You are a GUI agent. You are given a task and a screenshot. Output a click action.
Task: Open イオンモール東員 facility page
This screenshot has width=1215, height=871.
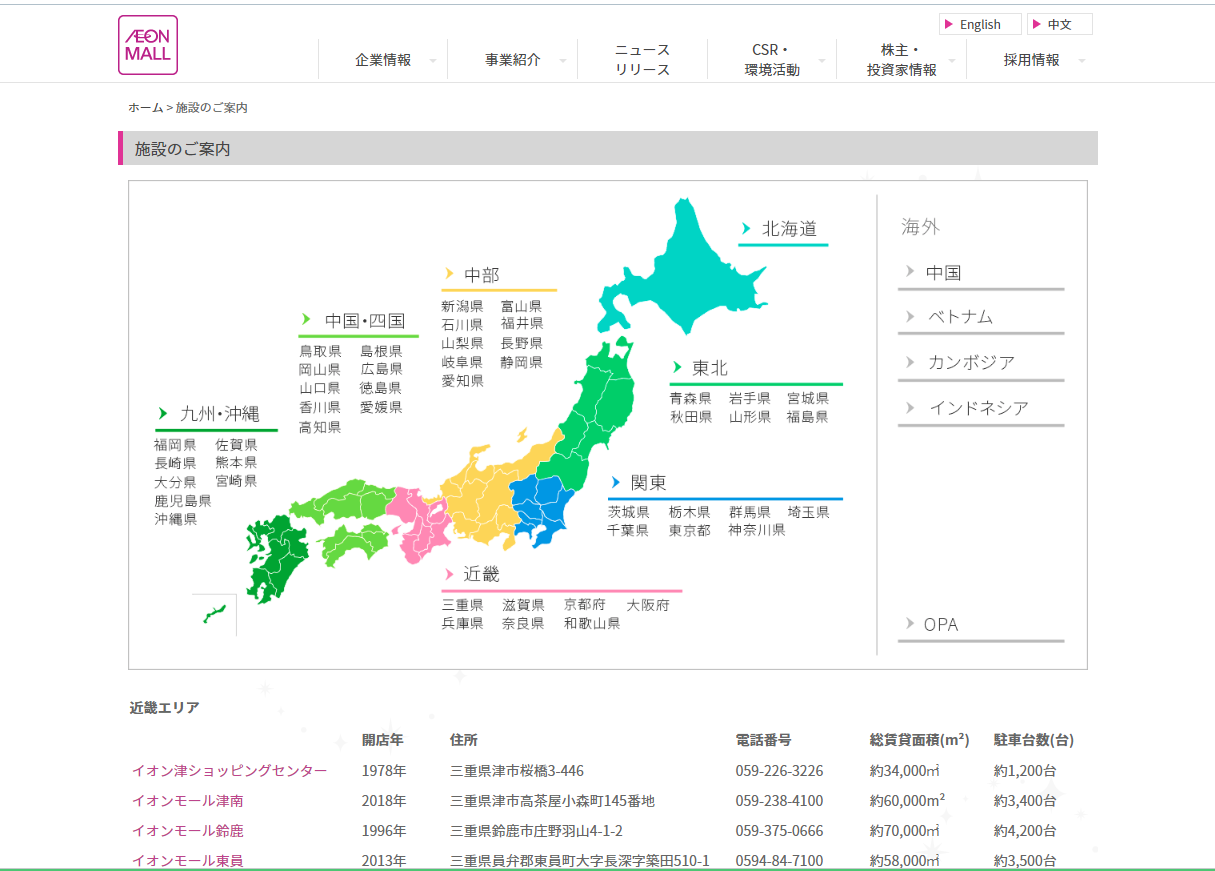pos(187,861)
